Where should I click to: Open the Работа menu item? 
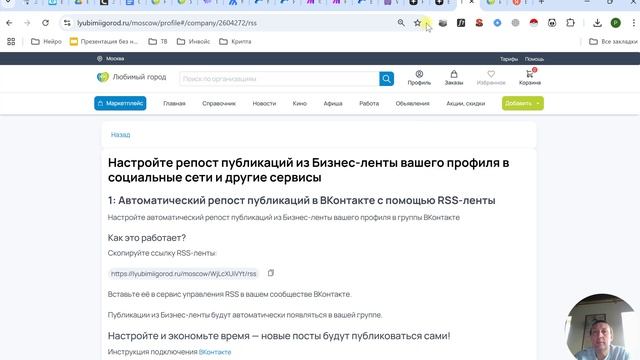pos(369,104)
